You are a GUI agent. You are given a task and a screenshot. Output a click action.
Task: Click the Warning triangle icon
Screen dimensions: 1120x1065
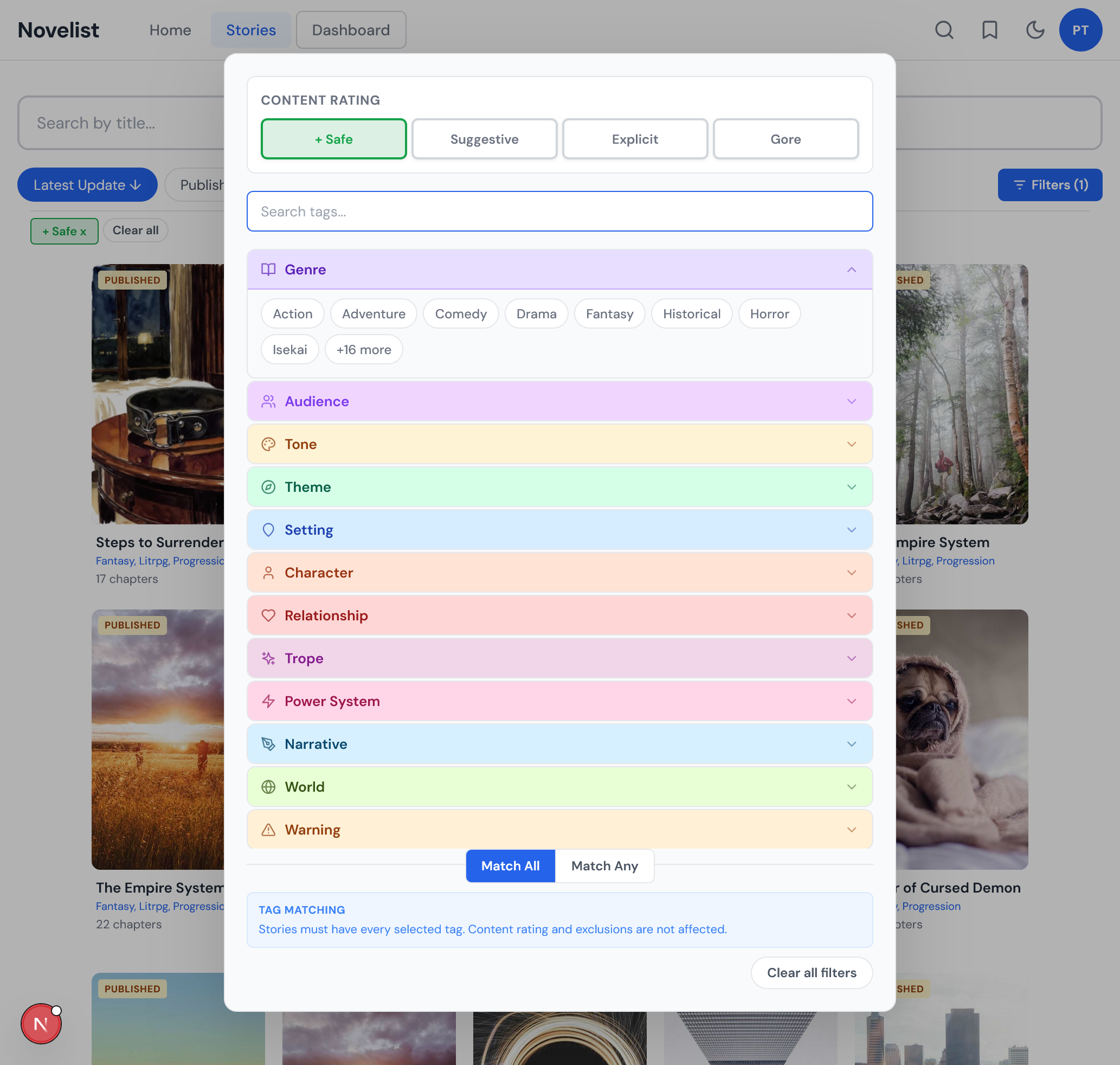[x=267, y=830]
